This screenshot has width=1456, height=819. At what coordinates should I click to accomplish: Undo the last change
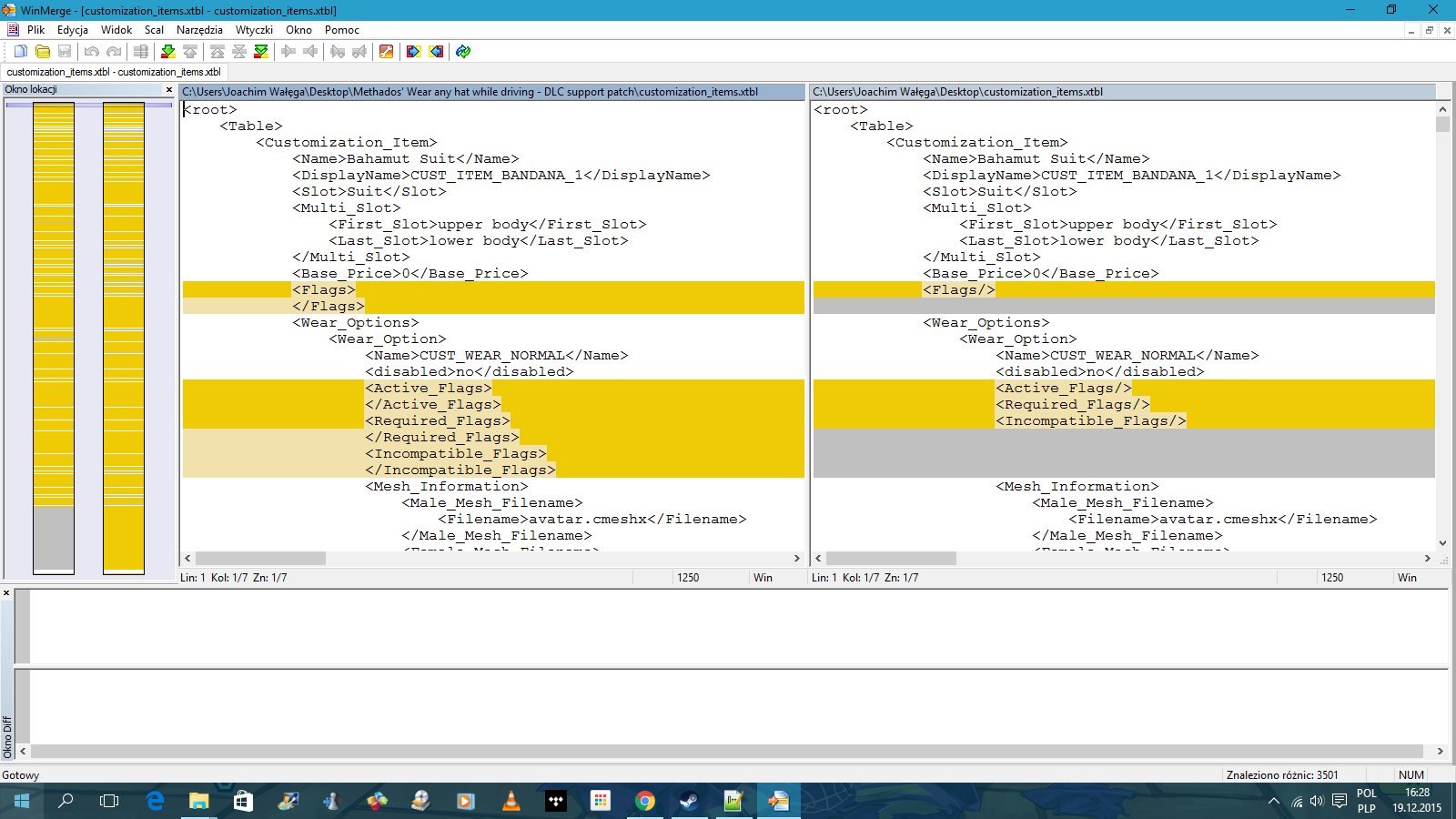pos(91,52)
